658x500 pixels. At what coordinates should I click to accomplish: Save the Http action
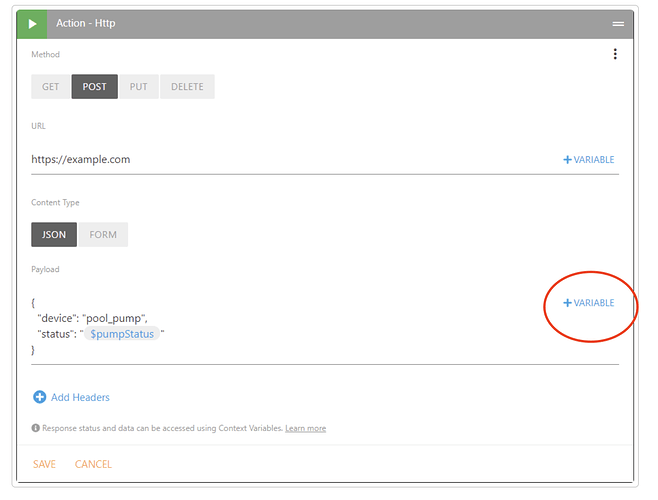44,464
